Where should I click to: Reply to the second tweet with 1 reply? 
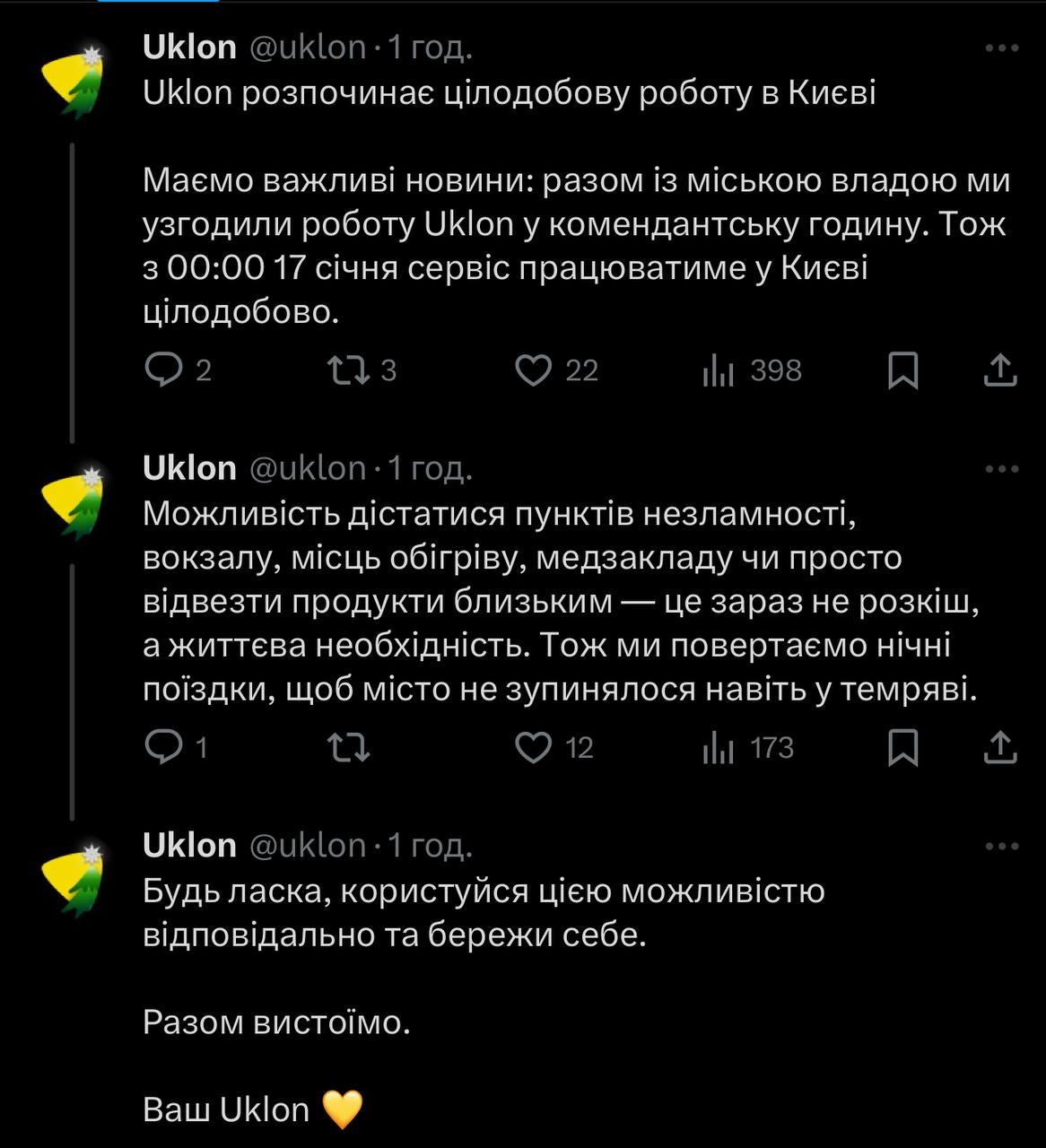point(164,748)
